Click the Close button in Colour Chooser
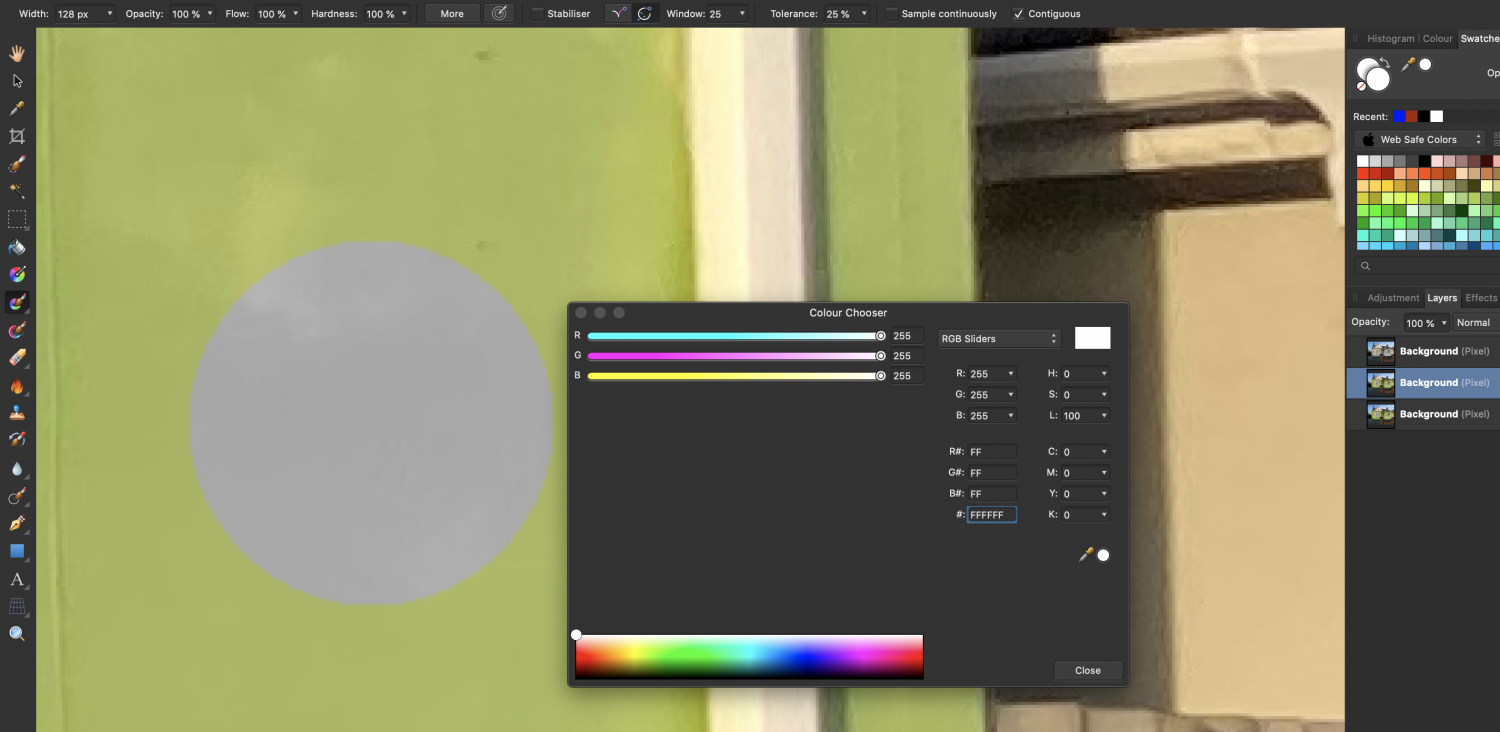Image resolution: width=1500 pixels, height=732 pixels. click(1087, 670)
